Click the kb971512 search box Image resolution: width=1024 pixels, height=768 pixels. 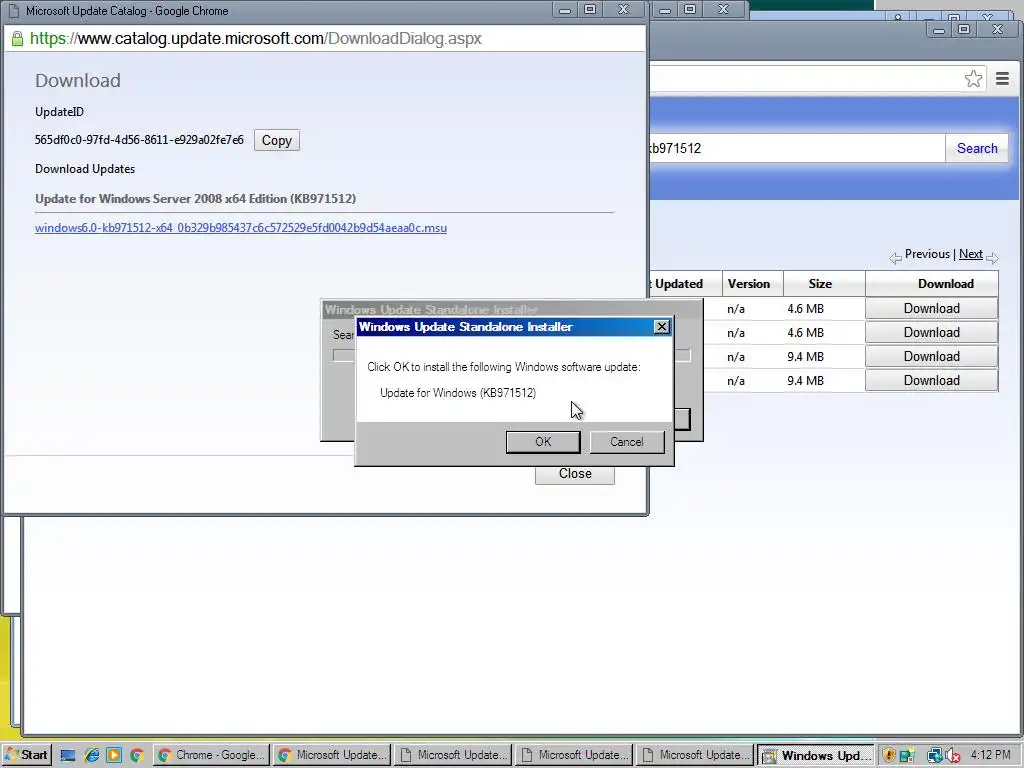click(797, 148)
